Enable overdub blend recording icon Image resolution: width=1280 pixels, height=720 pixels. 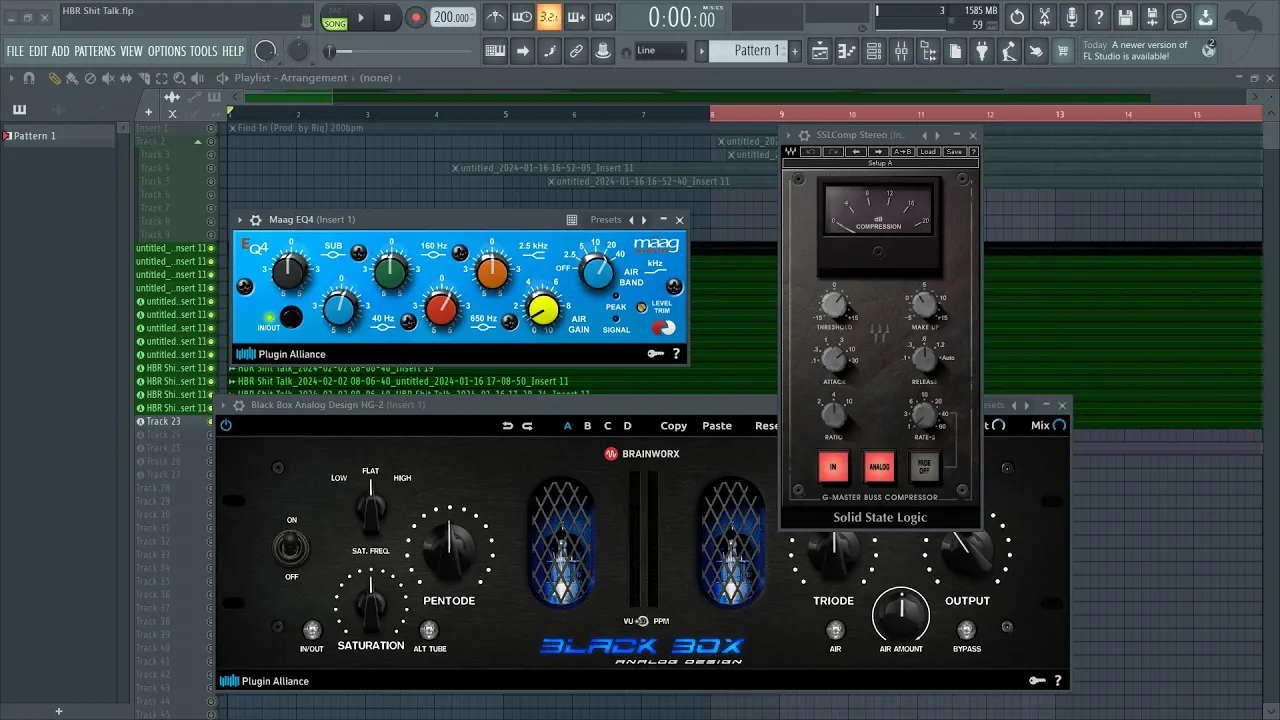point(576,17)
